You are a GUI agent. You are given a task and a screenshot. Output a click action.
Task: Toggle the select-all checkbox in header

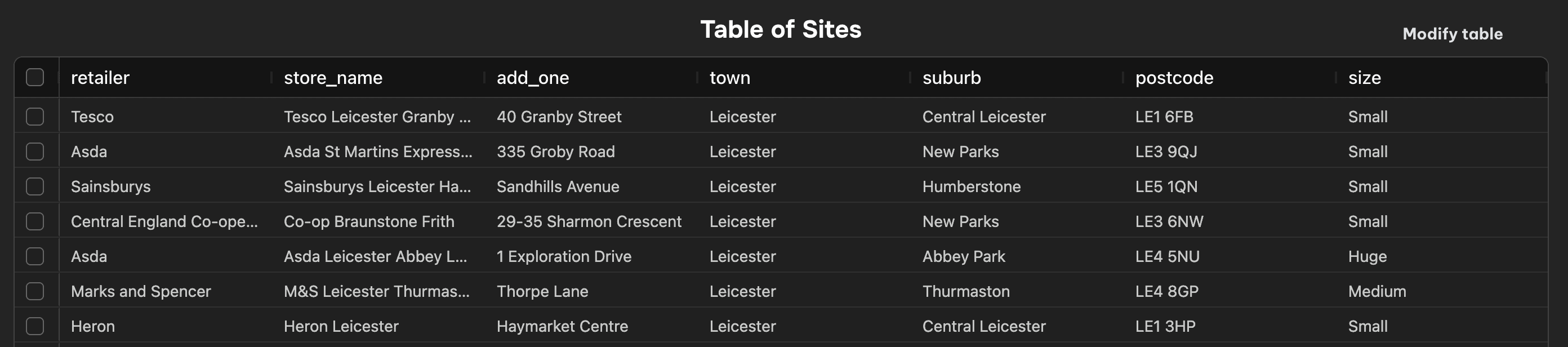click(x=35, y=77)
